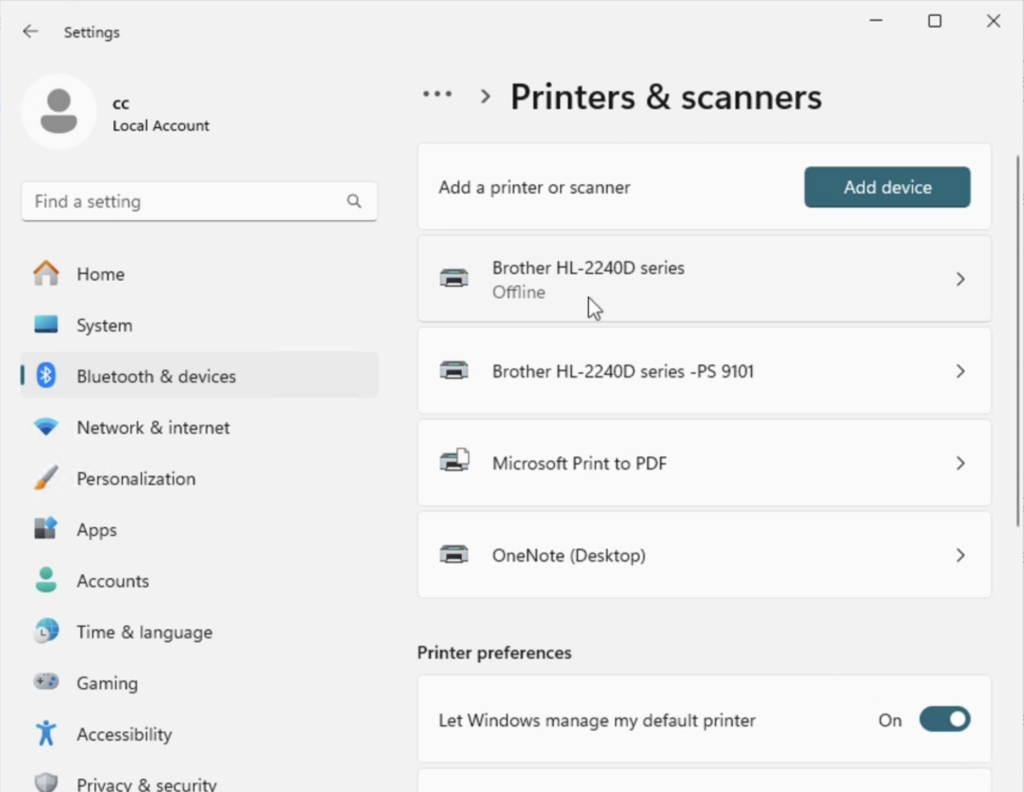Click the Personalization paintbrush icon
Viewport: 1024px width, 792px height.
coord(46,478)
